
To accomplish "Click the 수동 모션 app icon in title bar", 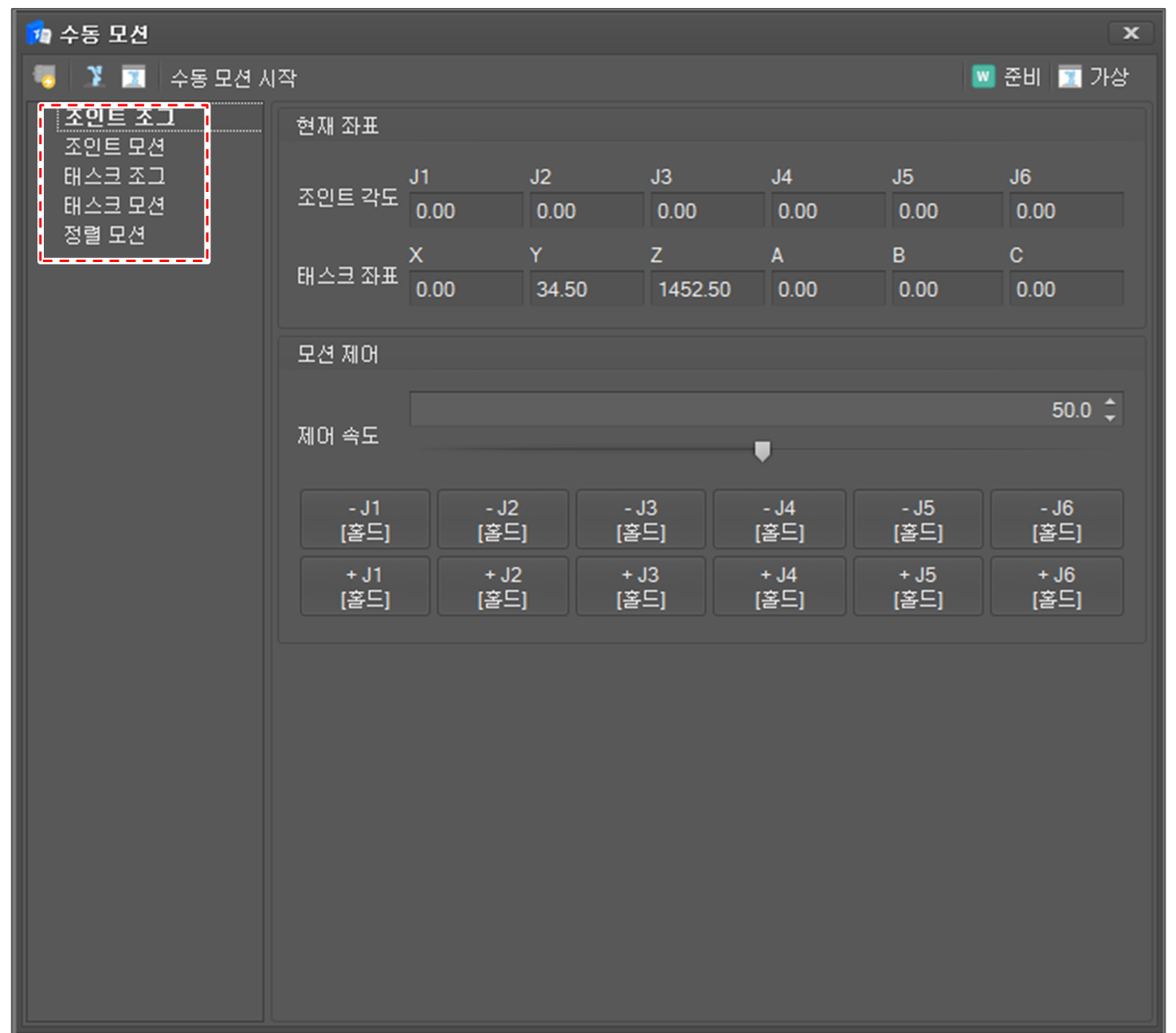I will click(39, 34).
